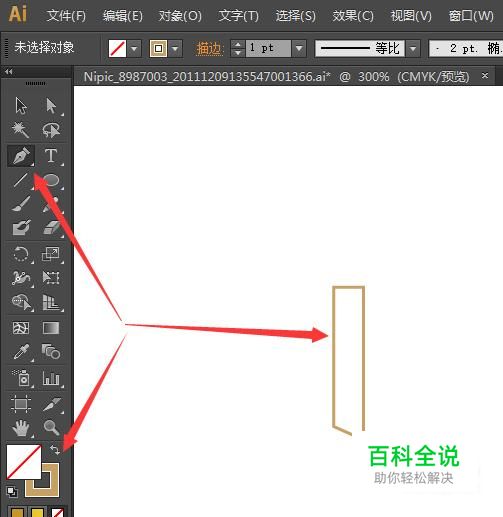Select the Pen tool
503x517 pixels.
(21, 156)
